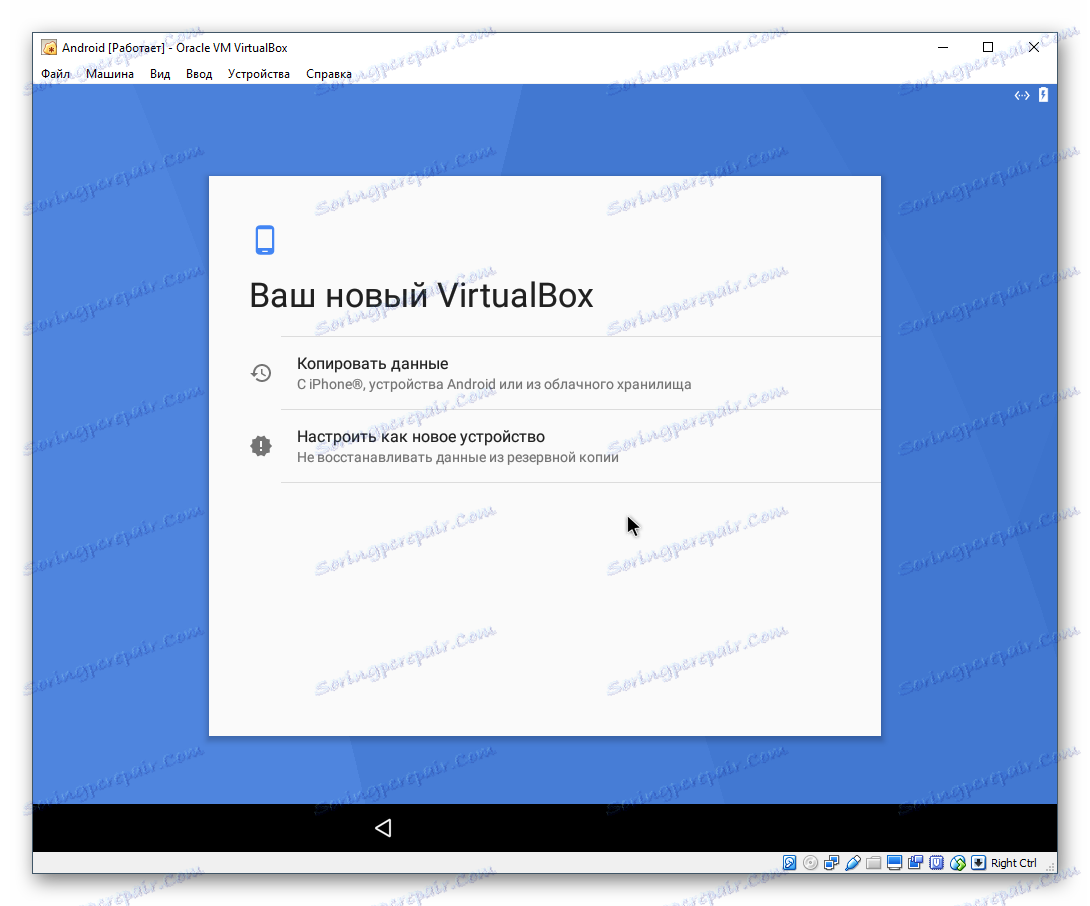The image size is (1090, 906).
Task: Click the new device badge icon
Action: [x=261, y=446]
